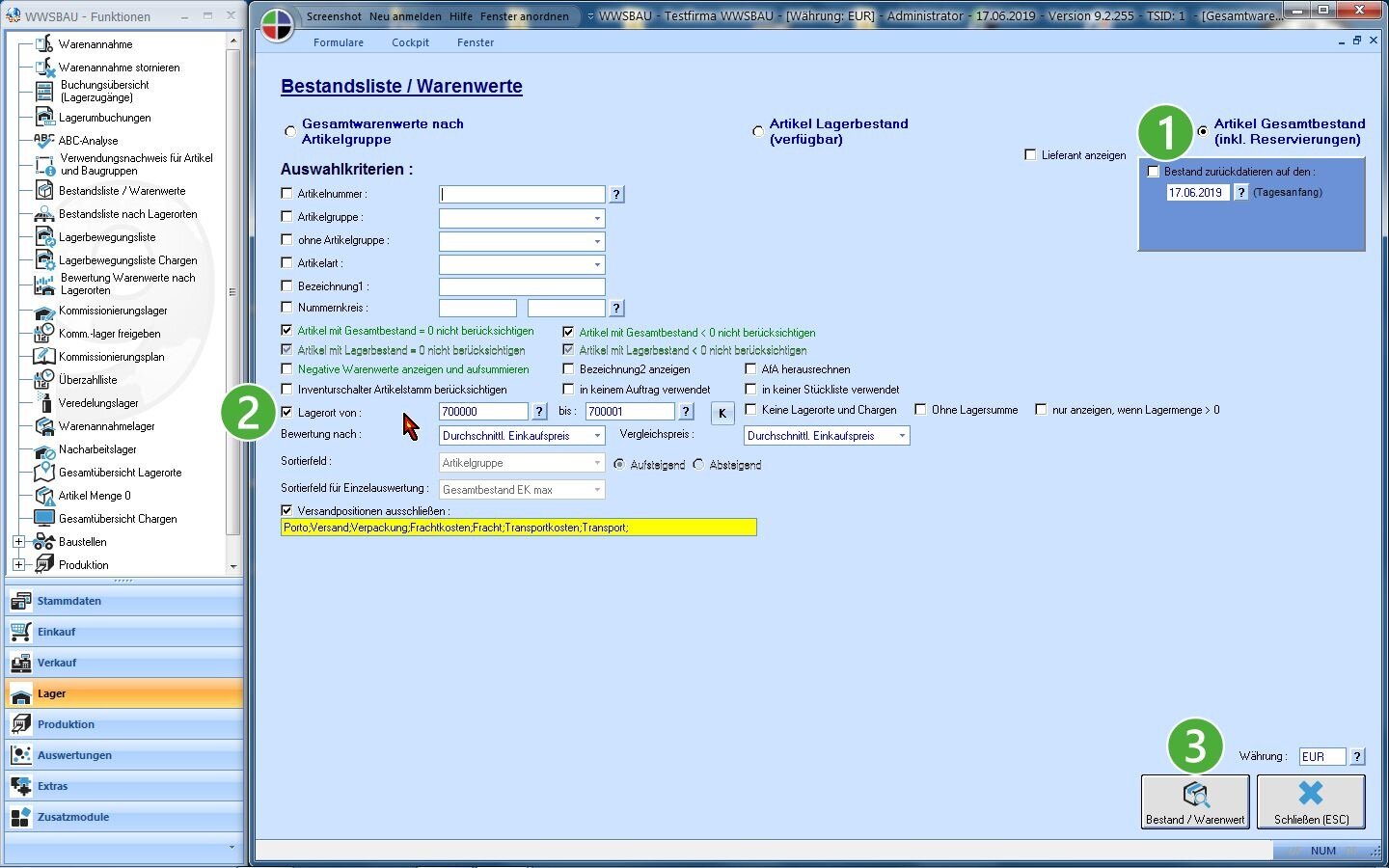This screenshot has width=1389, height=868.
Task: Open Sortierfeld für Einzelauswertung dropdown
Action: click(x=597, y=490)
